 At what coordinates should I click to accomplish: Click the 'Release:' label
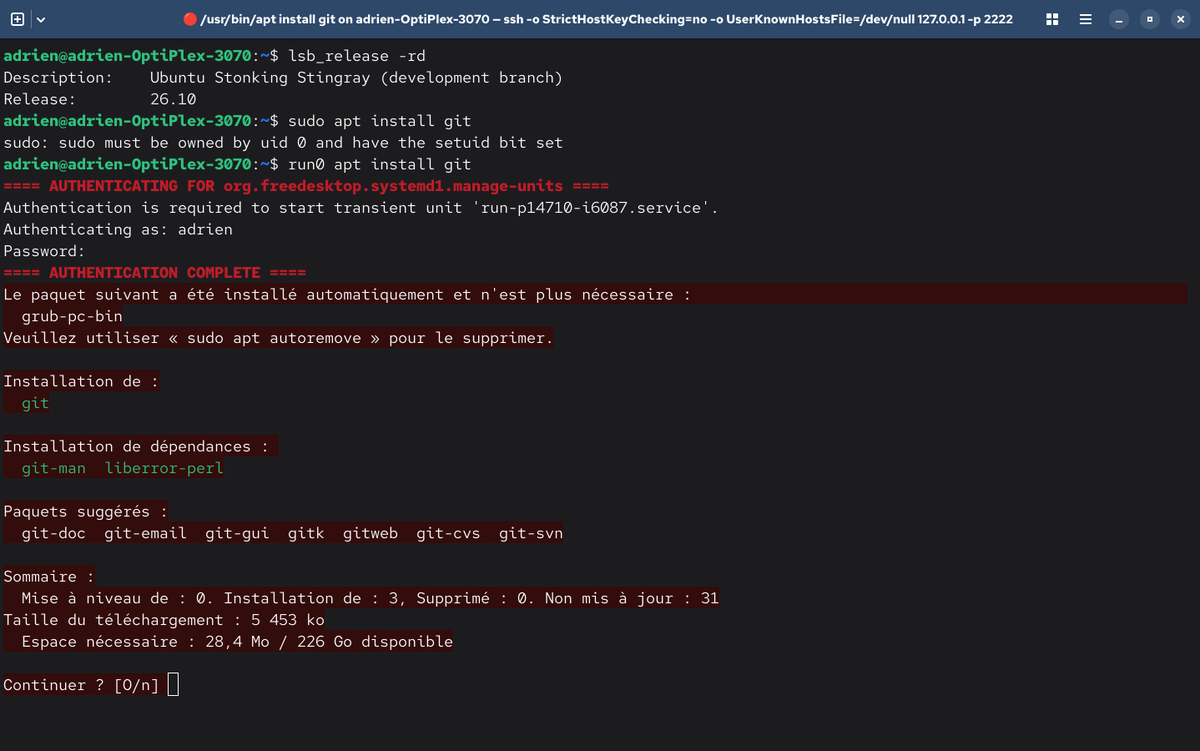click(x=40, y=99)
